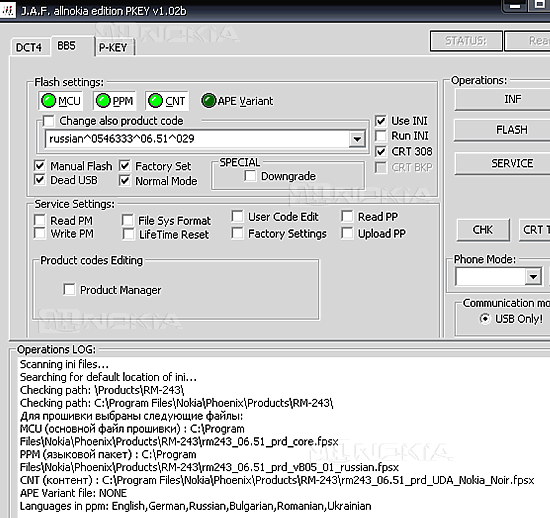The image size is (550, 518).
Task: Minimize the J.A.F. window
Action: (x=515, y=6)
